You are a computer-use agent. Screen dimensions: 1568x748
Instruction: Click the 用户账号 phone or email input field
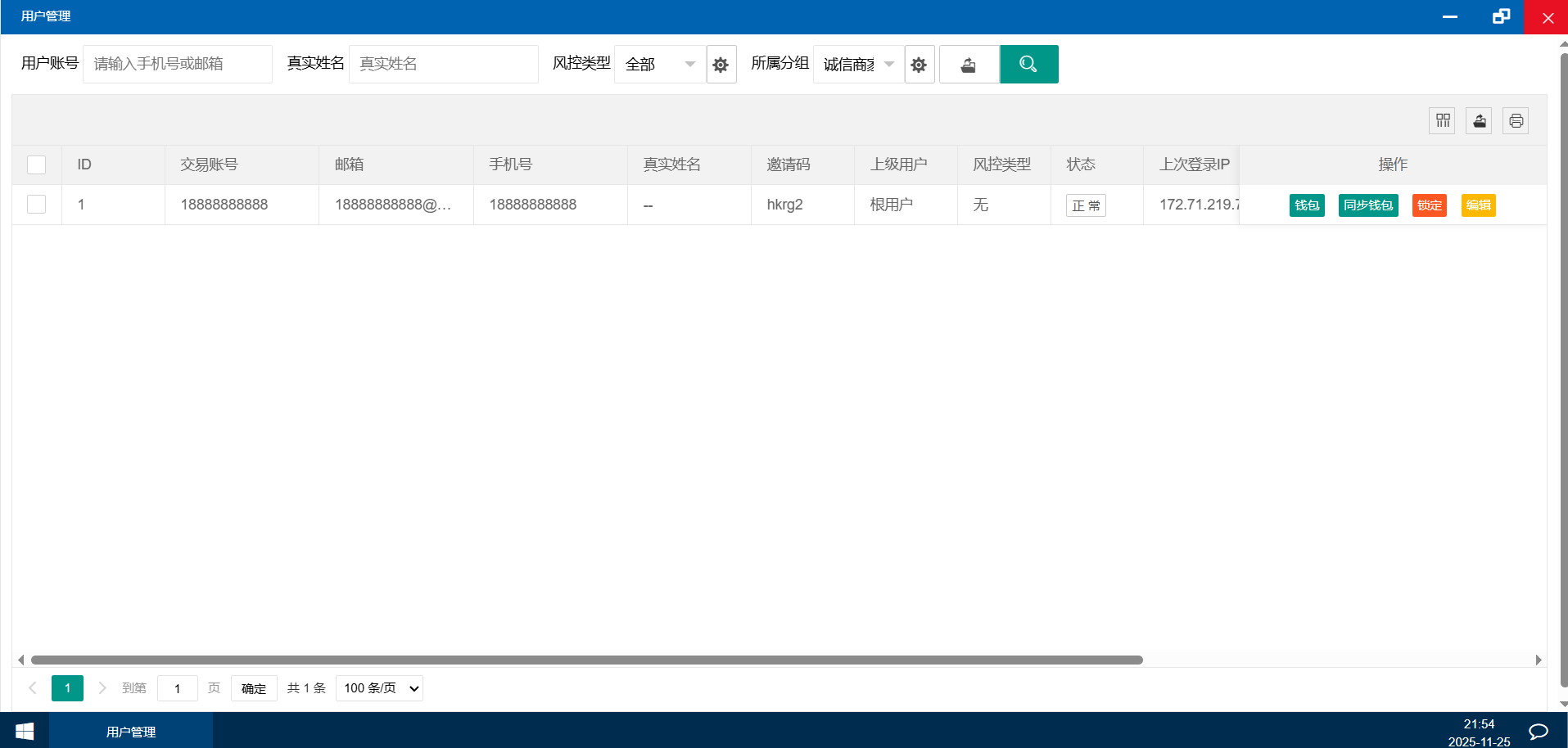[x=177, y=64]
